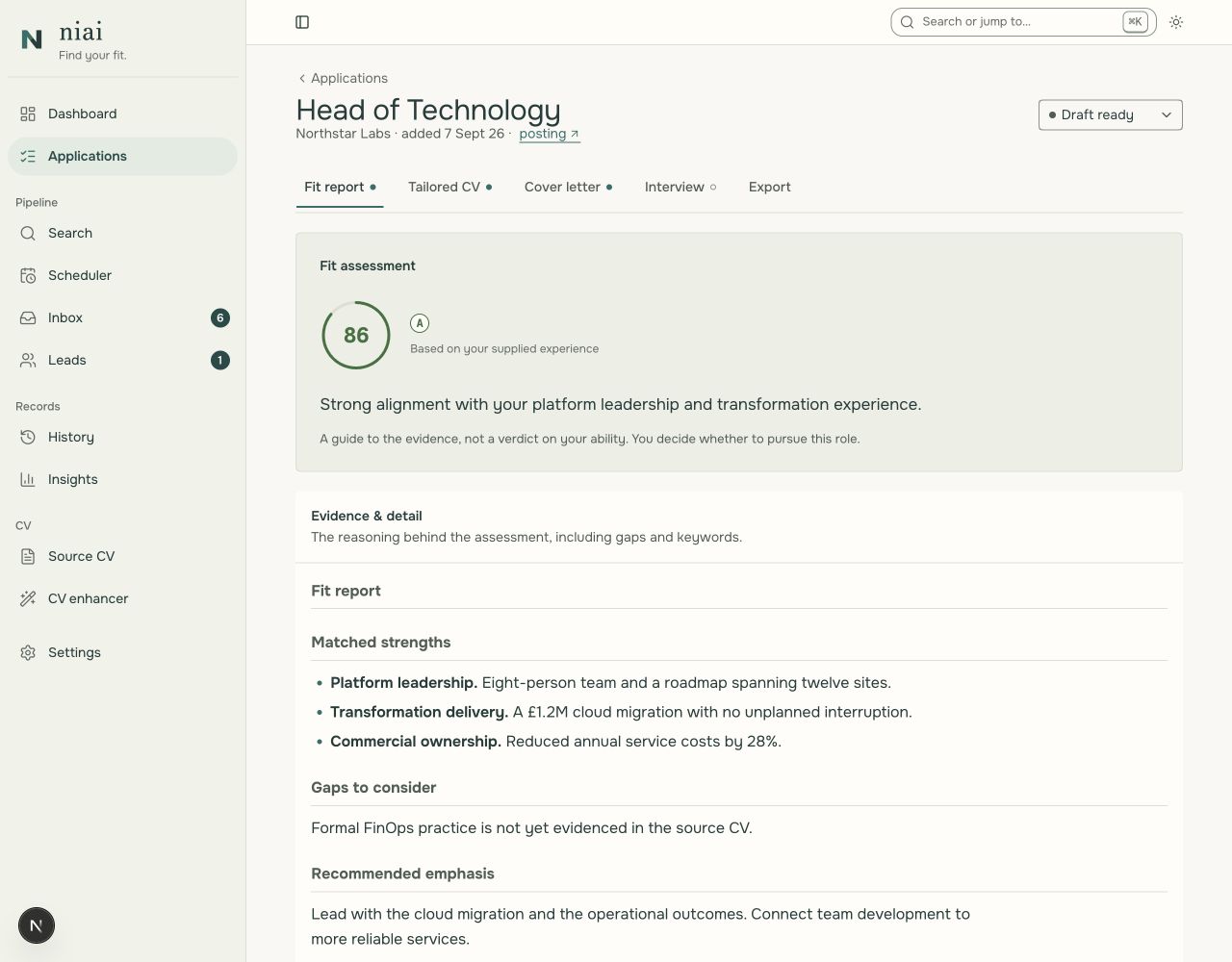Click the Leads people icon
This screenshot has width=1232, height=962.
pos(28,360)
